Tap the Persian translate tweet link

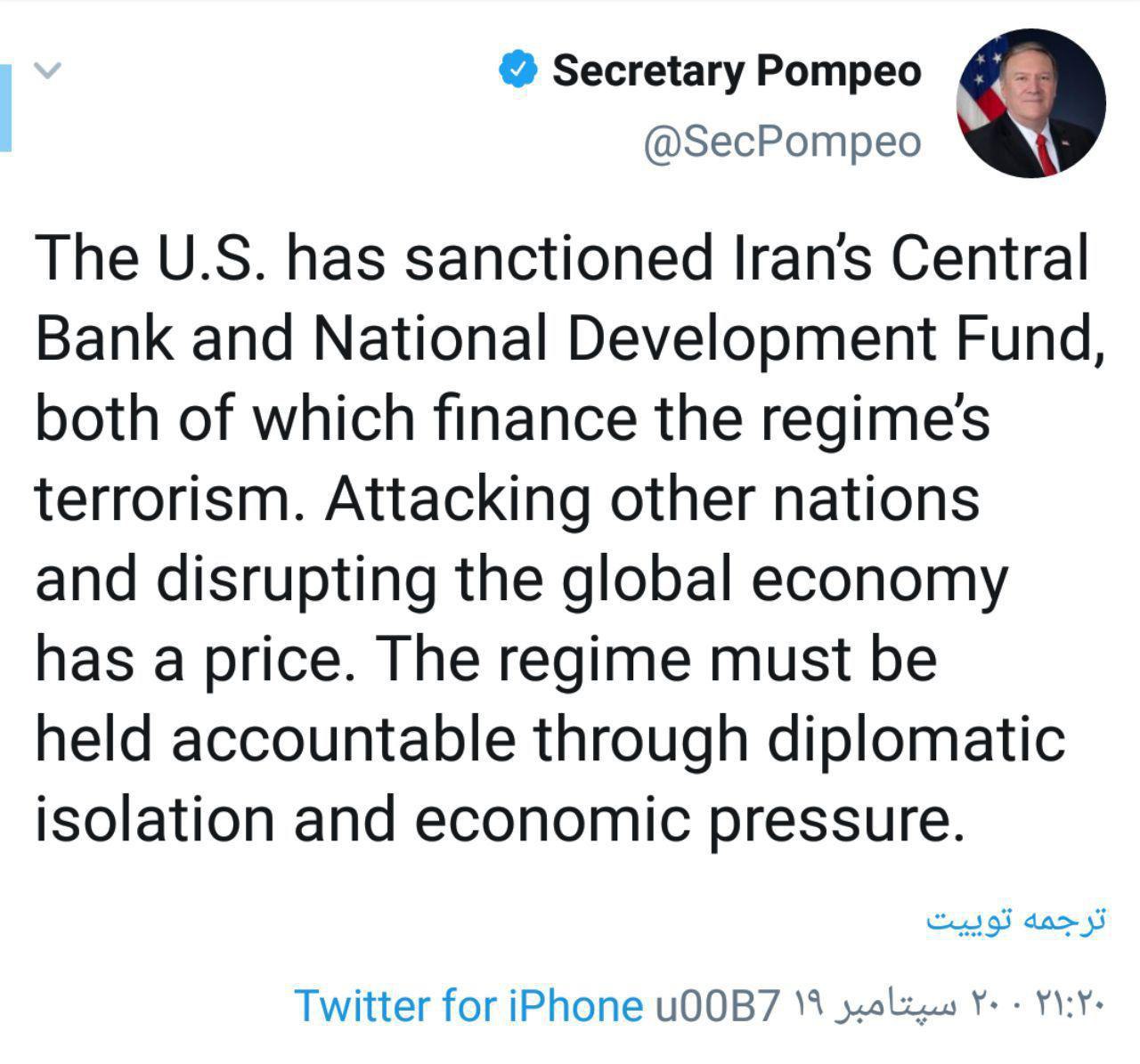pos(1016,921)
